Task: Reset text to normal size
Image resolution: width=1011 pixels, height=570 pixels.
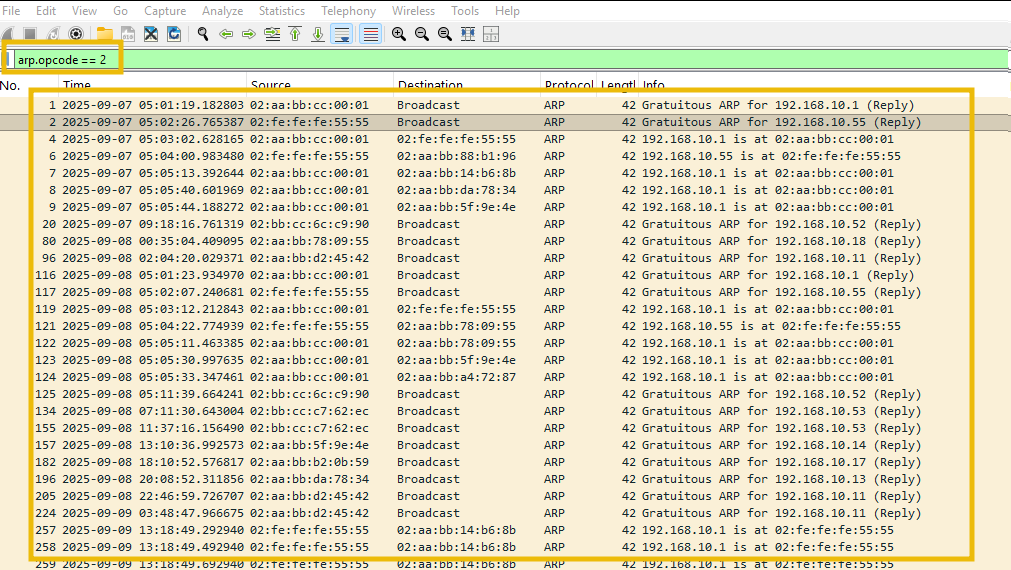Action: pos(445,34)
